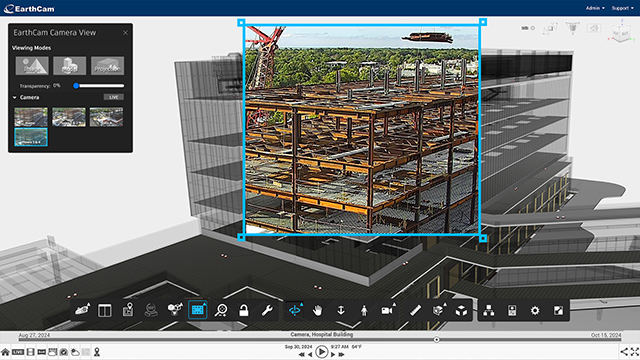Image resolution: width=640 pixels, height=360 pixels.
Task: Click the split view columns icon
Action: (x=105, y=311)
